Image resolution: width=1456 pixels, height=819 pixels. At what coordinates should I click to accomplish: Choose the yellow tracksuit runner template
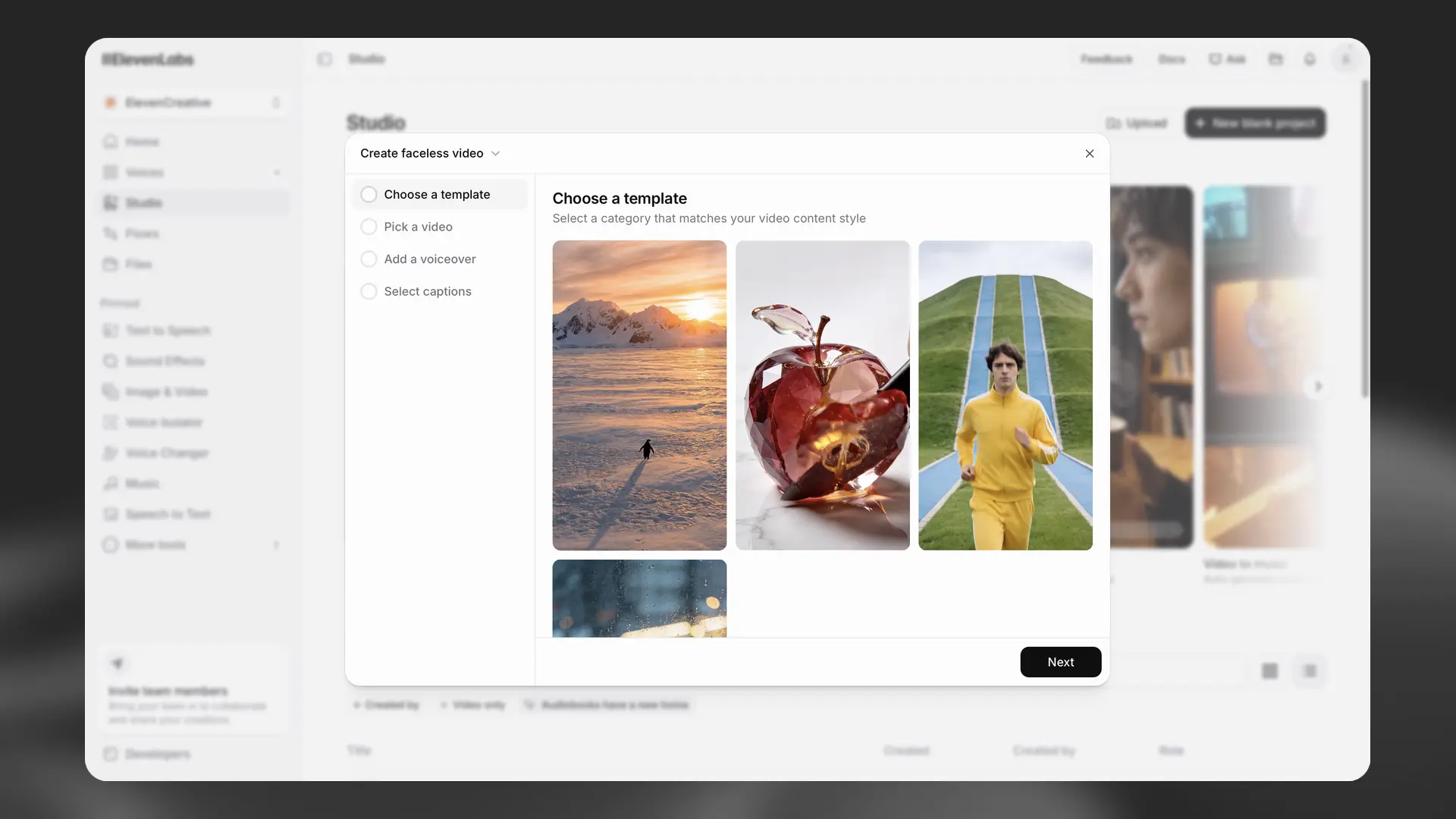tap(1005, 395)
